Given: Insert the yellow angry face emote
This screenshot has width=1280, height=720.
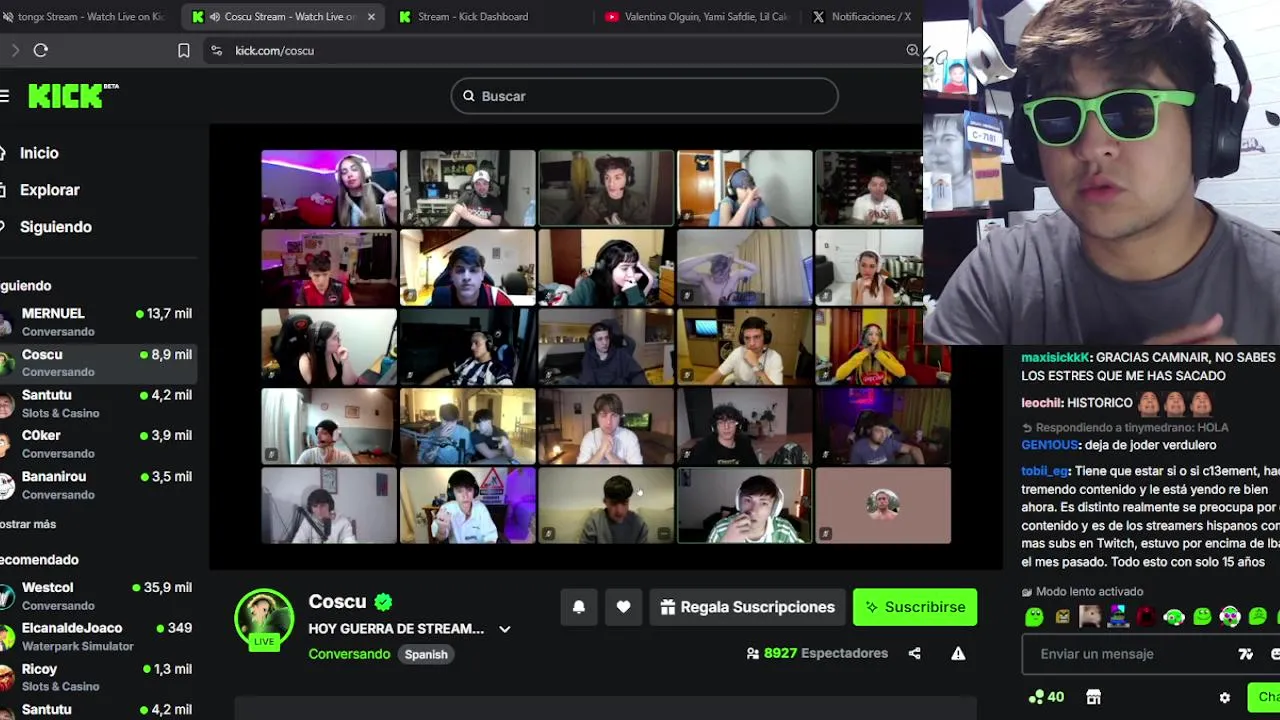Looking at the screenshot, I should (x=1062, y=617).
